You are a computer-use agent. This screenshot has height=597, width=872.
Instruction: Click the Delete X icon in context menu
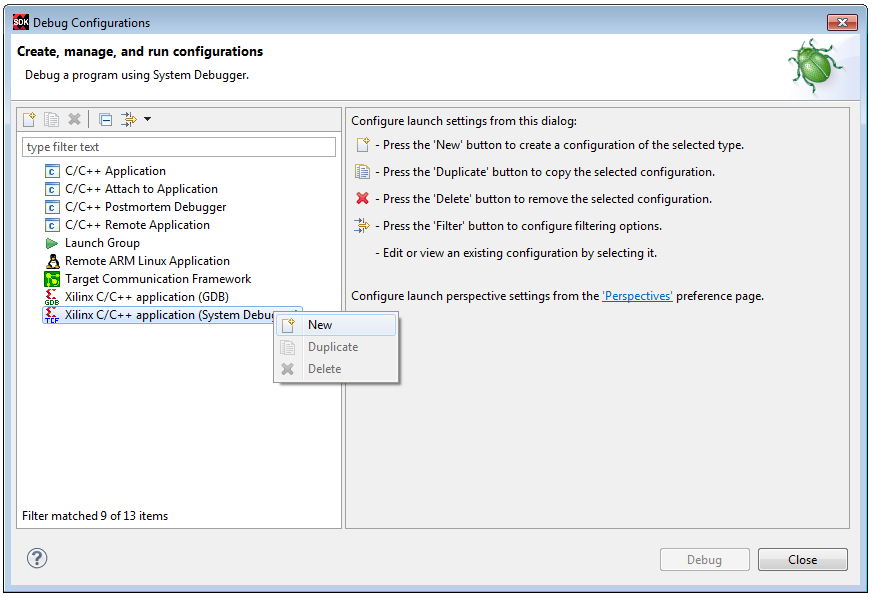pos(288,369)
